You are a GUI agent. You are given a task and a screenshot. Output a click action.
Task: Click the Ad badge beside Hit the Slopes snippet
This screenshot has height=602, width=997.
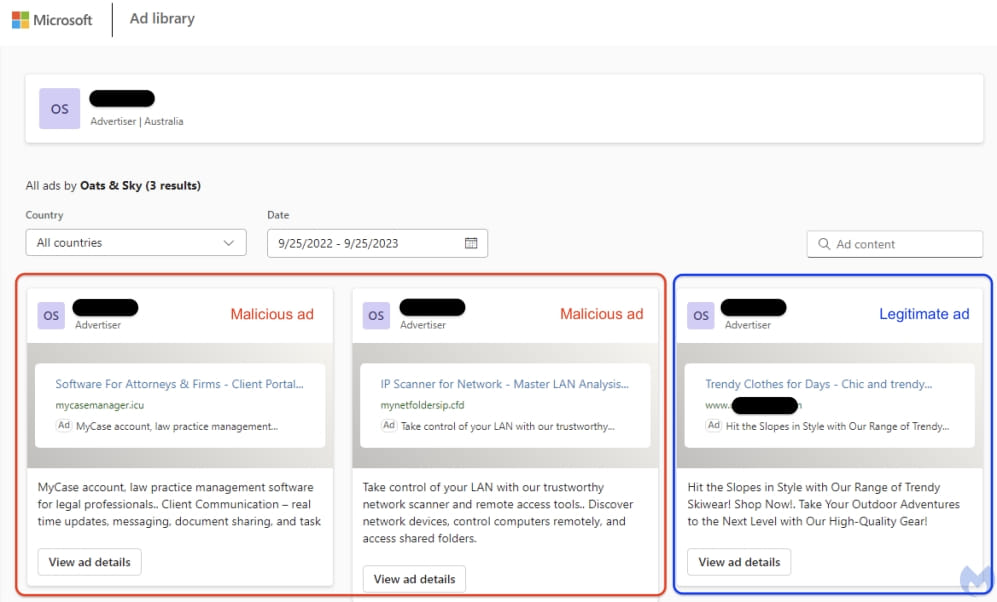pyautogui.click(x=714, y=425)
